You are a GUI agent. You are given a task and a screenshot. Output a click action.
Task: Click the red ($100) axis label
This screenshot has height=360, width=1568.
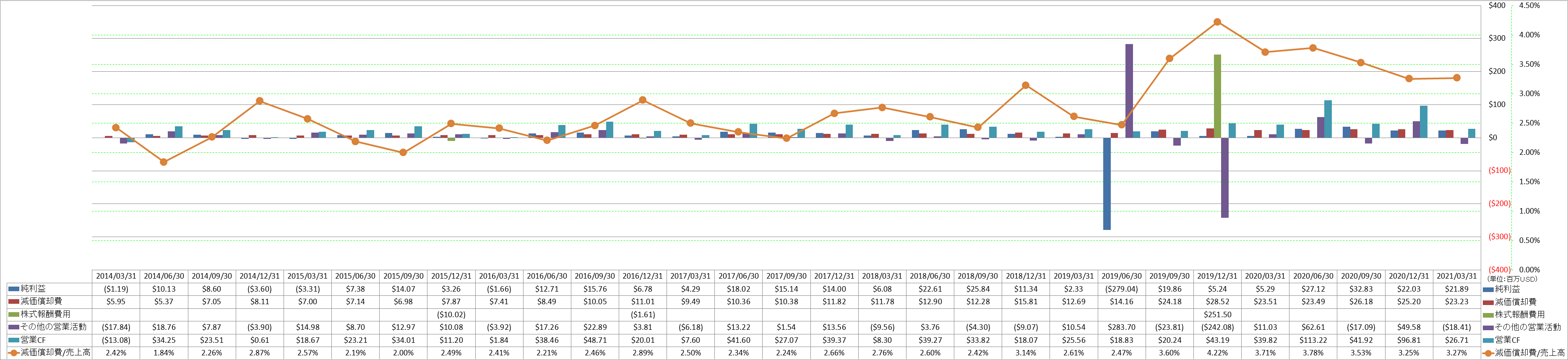[1499, 170]
